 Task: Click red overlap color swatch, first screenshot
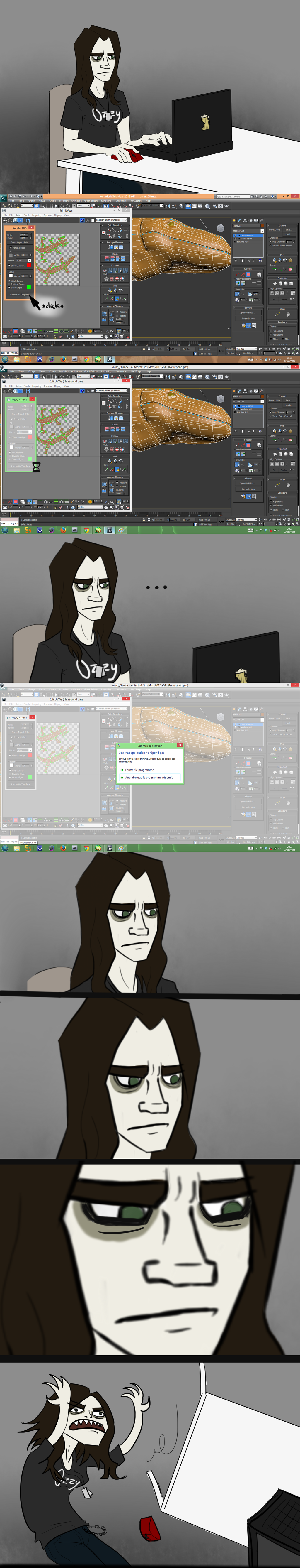pyautogui.click(x=29, y=265)
